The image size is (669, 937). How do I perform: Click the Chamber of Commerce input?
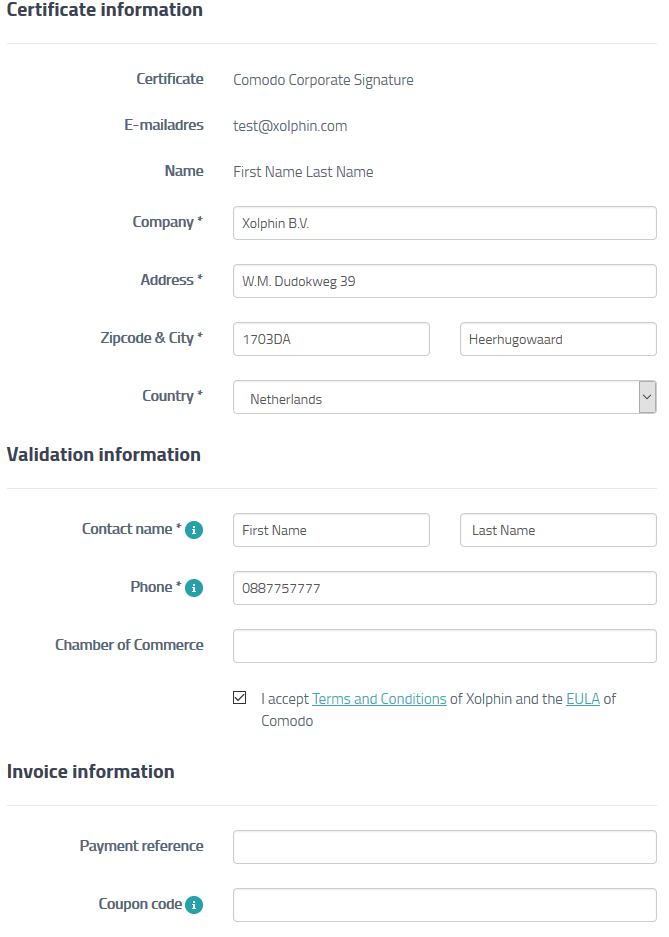click(x=444, y=645)
